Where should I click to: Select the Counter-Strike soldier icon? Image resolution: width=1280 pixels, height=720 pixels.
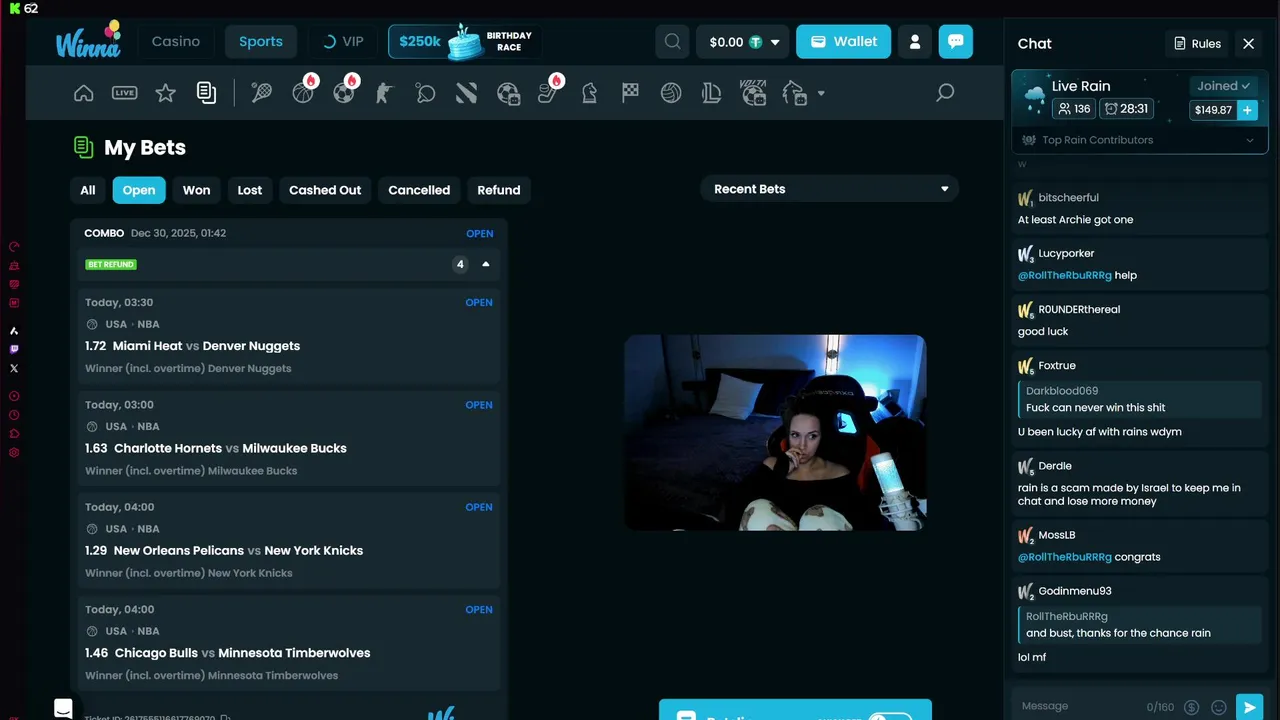(384, 93)
